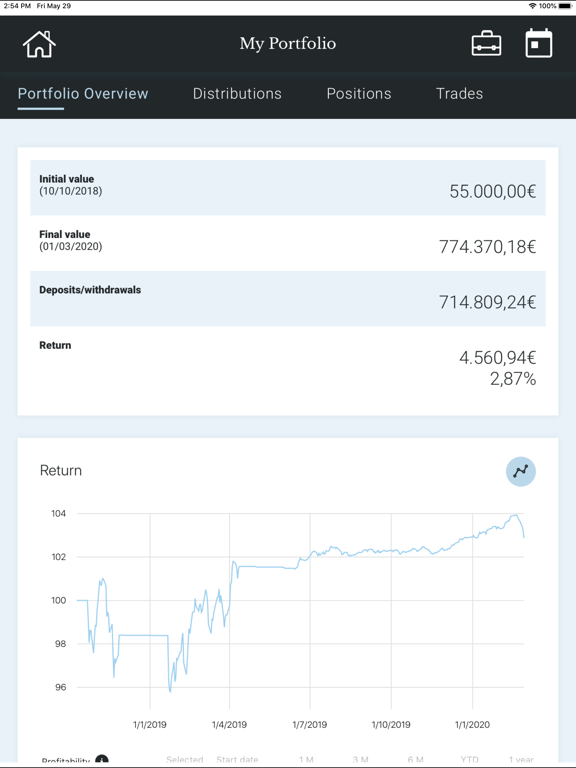
Task: Tap the Wi-Fi status icon
Action: point(532,6)
